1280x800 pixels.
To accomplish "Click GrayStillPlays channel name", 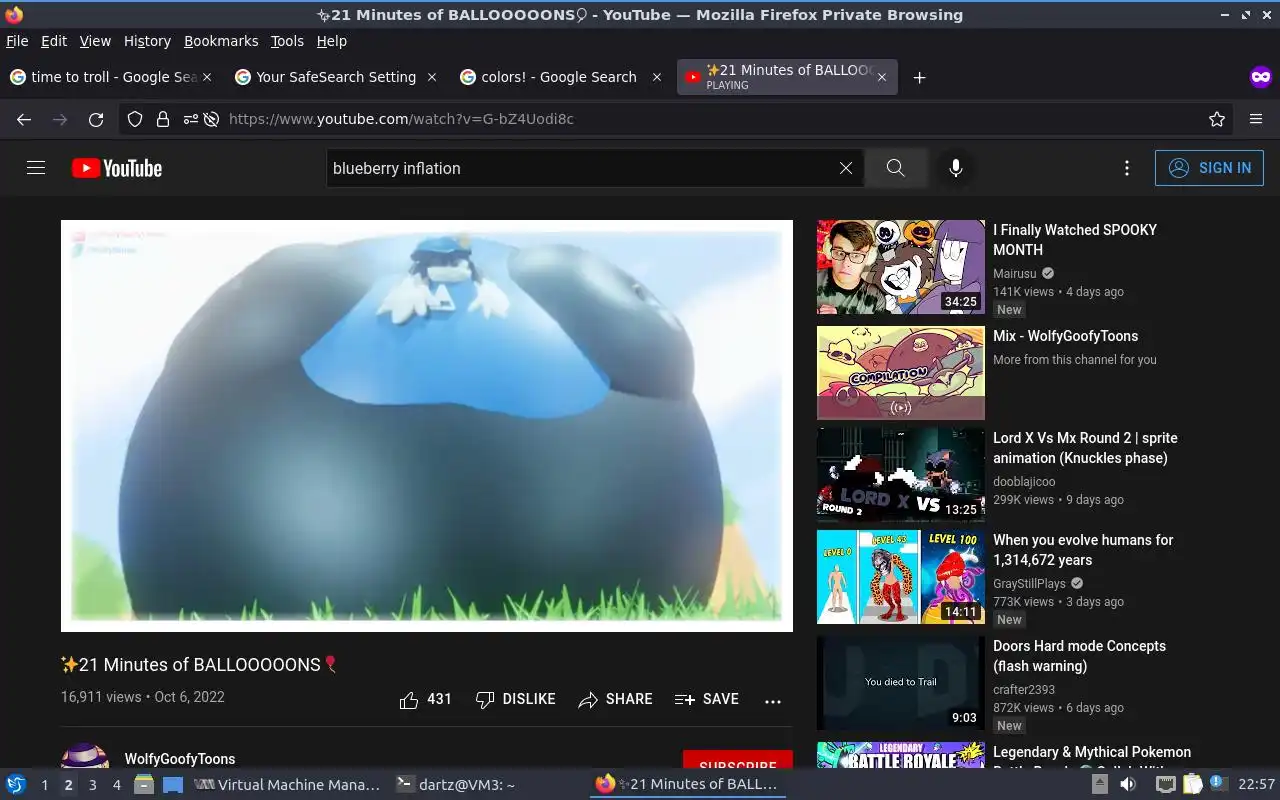I will pyautogui.click(x=1029, y=583).
